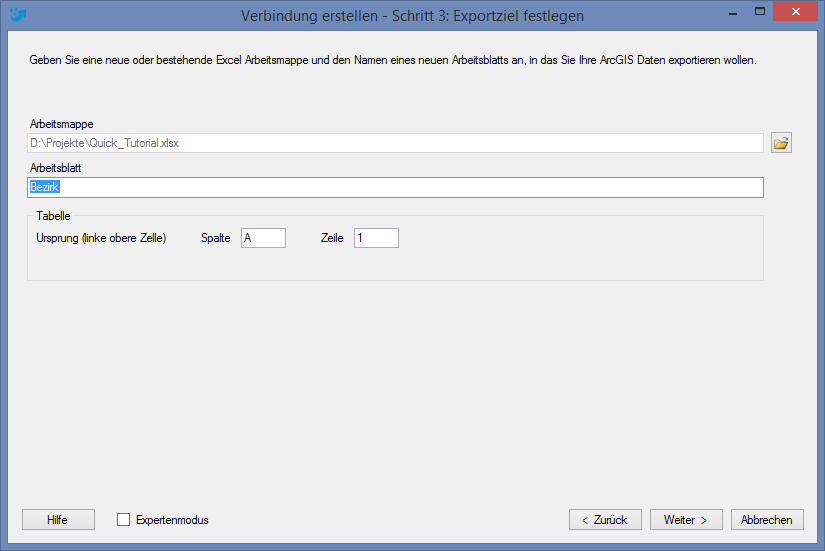Focus the Arbeitsmappe path field
This screenshot has width=825, height=551.
click(x=395, y=143)
